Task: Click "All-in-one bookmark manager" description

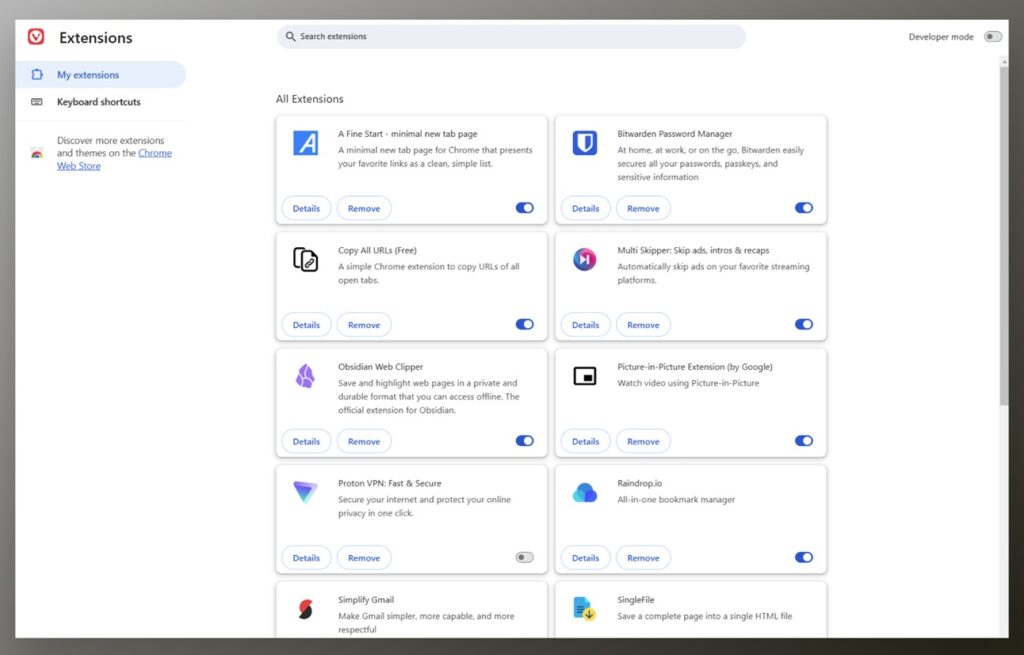Action: coord(676,500)
